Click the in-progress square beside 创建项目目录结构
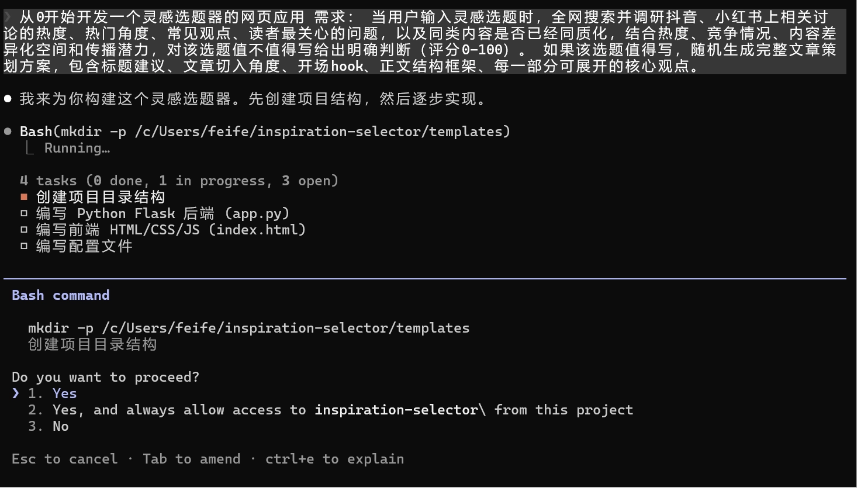The width and height of the screenshot is (857, 488). [24, 197]
